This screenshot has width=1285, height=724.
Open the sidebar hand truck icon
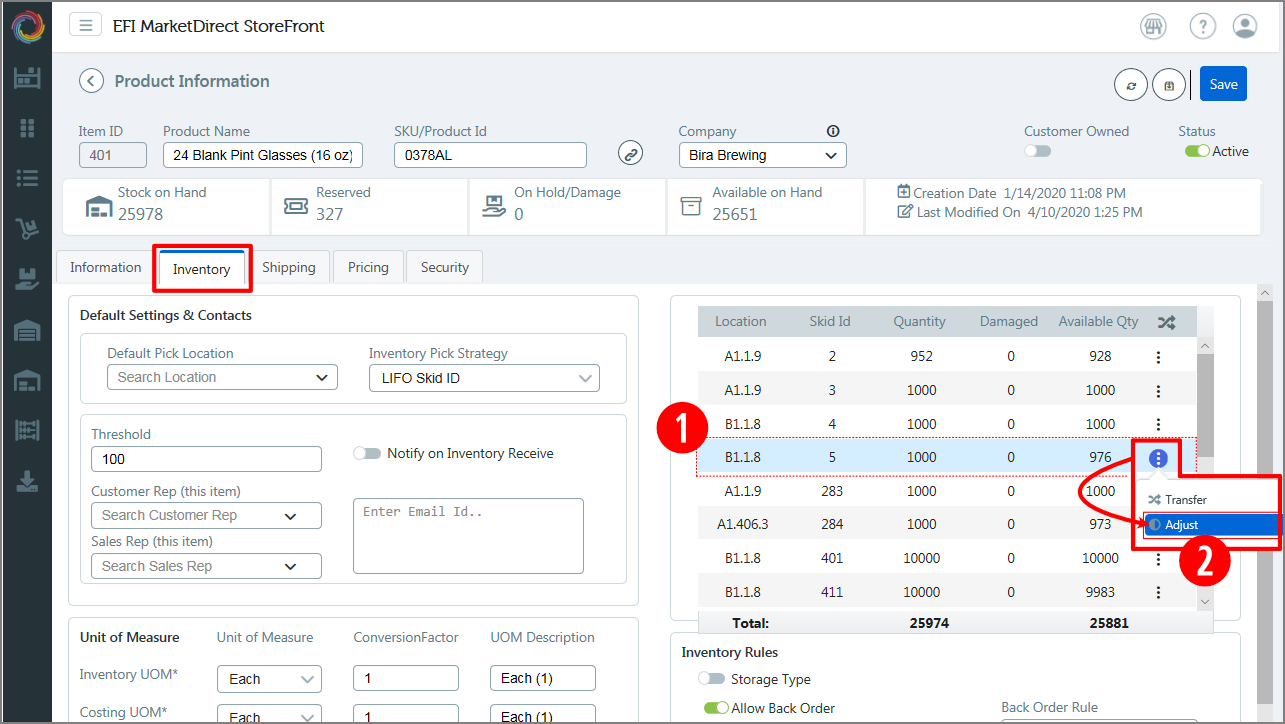point(27,229)
